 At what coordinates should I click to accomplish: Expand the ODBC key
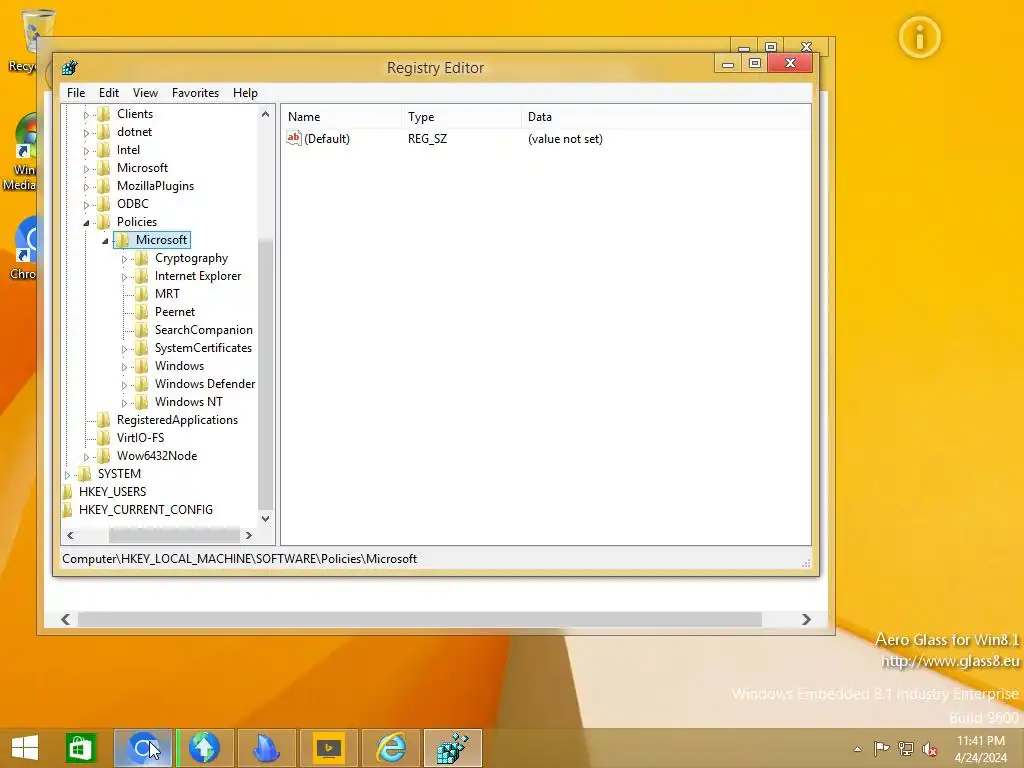pyautogui.click(x=86, y=205)
